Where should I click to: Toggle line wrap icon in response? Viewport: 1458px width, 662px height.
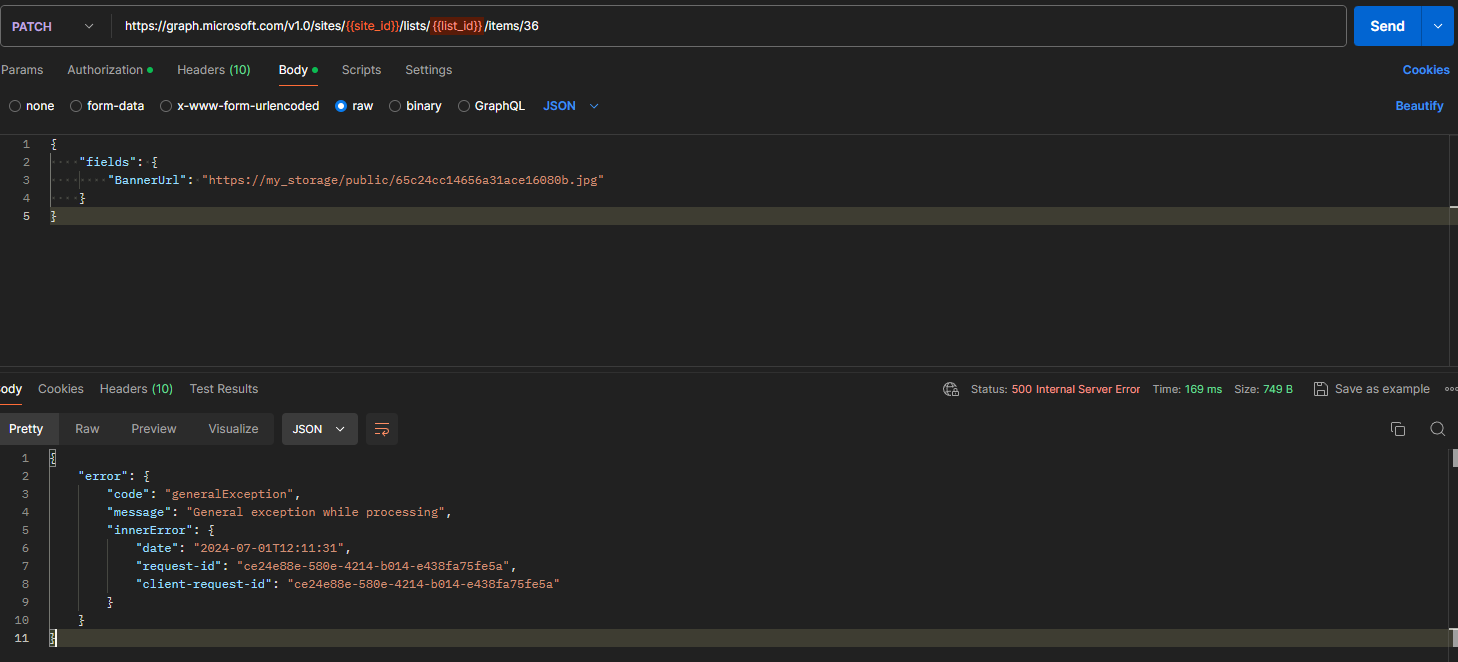pos(382,429)
